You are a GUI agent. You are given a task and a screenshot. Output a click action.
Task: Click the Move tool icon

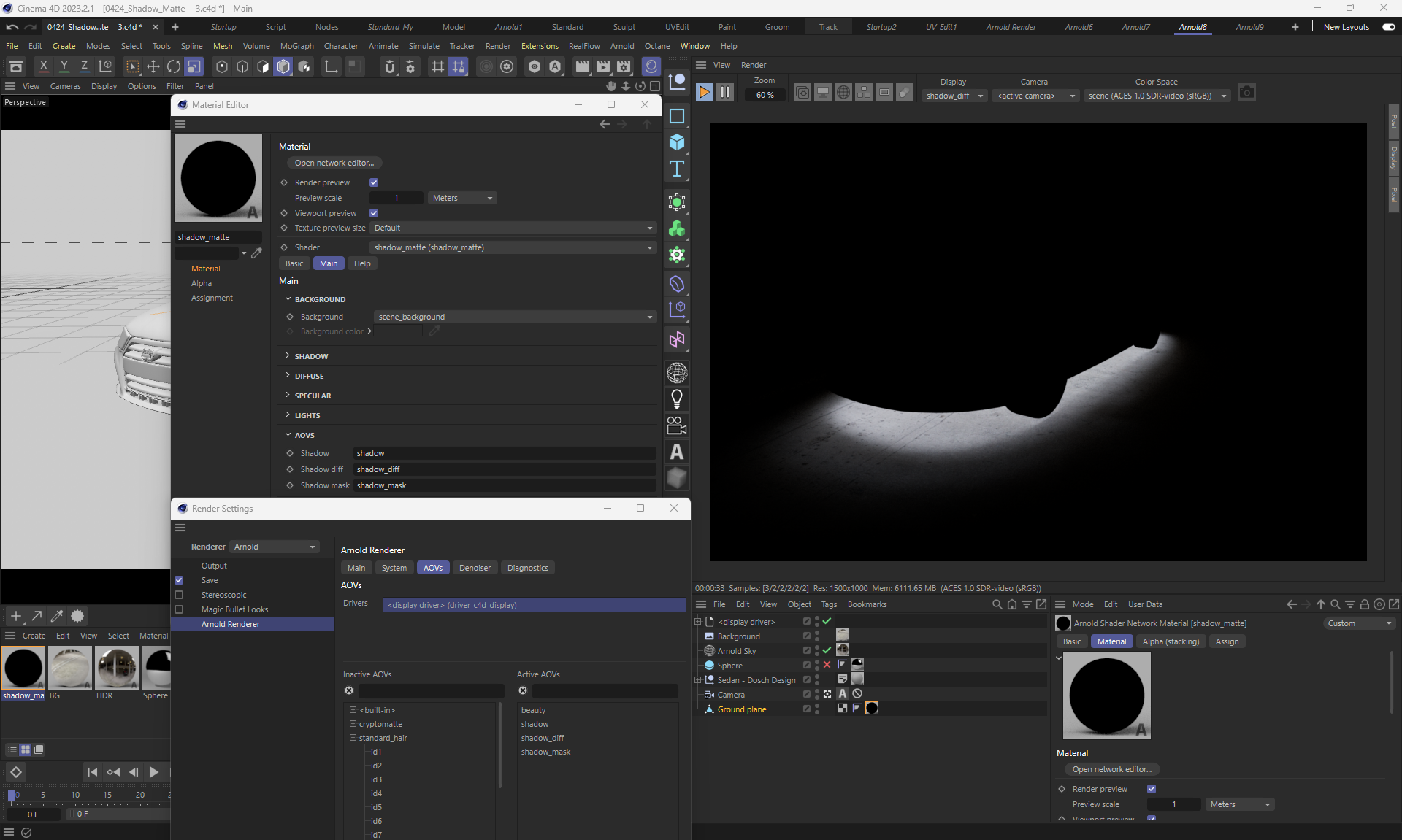coord(153,66)
